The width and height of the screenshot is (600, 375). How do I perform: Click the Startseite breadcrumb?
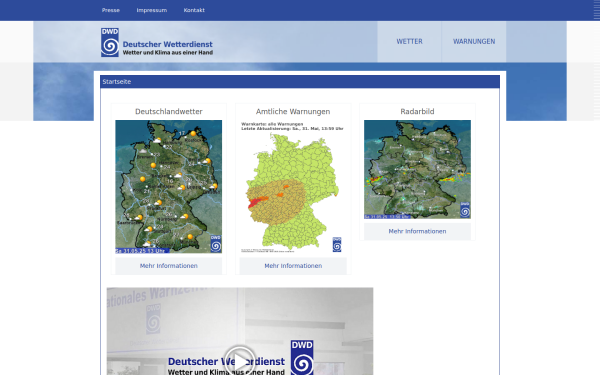point(117,82)
